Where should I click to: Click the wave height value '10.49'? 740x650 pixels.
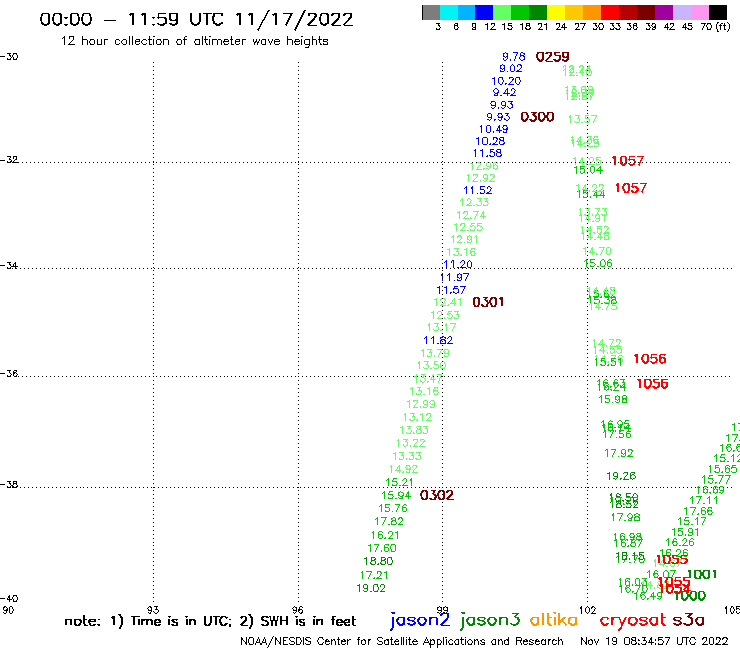pos(493,129)
